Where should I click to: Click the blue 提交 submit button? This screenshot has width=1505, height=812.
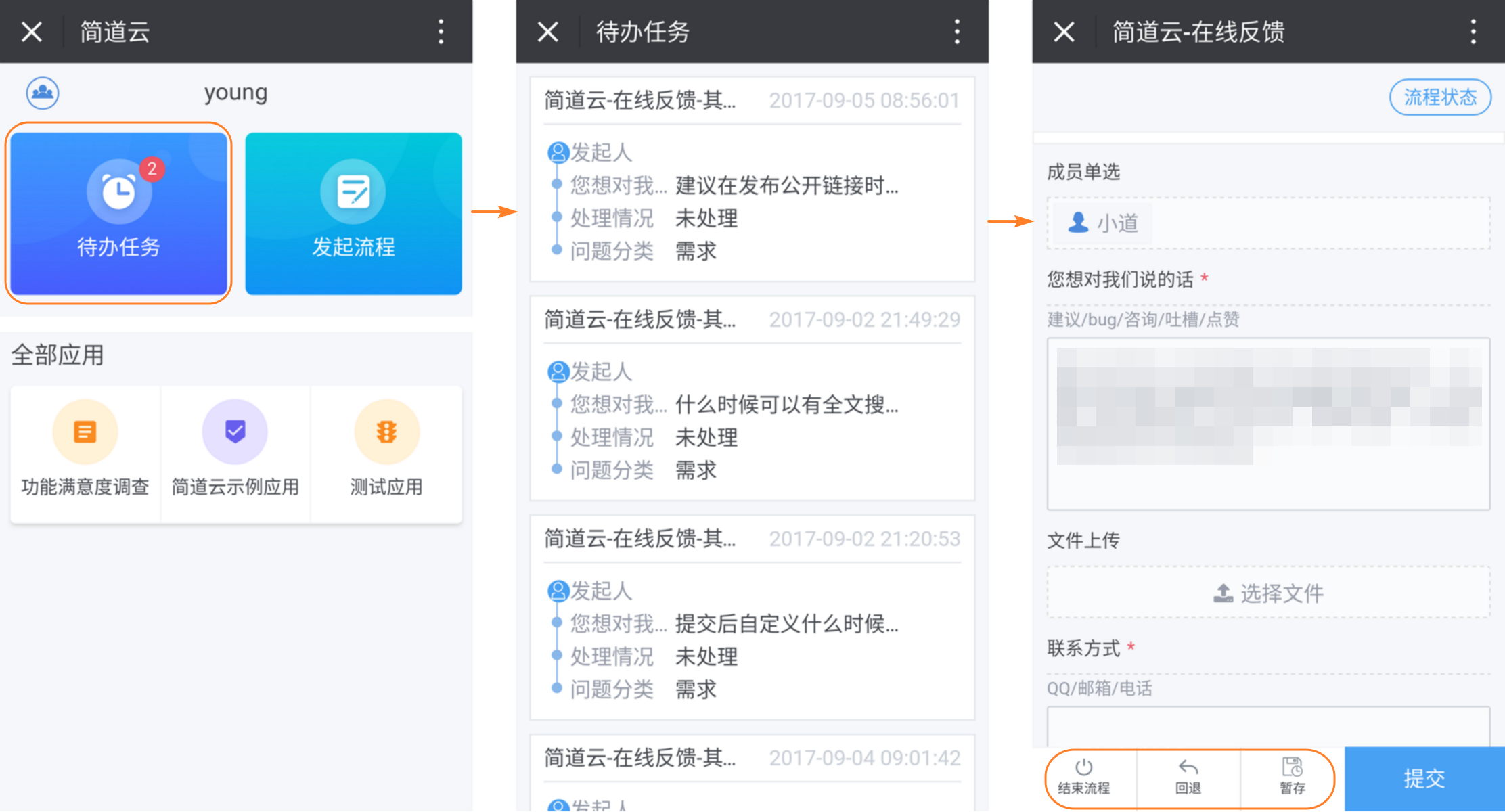point(1424,779)
